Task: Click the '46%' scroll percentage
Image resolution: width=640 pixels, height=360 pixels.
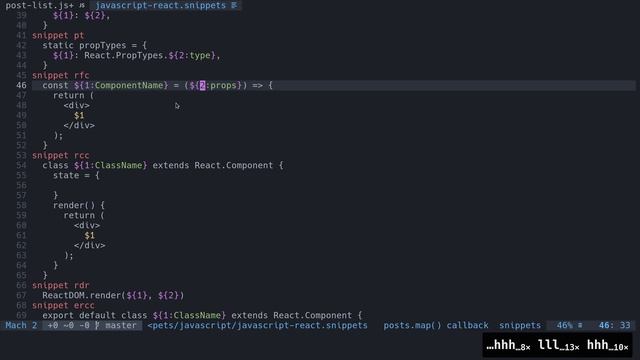Action: (564, 325)
